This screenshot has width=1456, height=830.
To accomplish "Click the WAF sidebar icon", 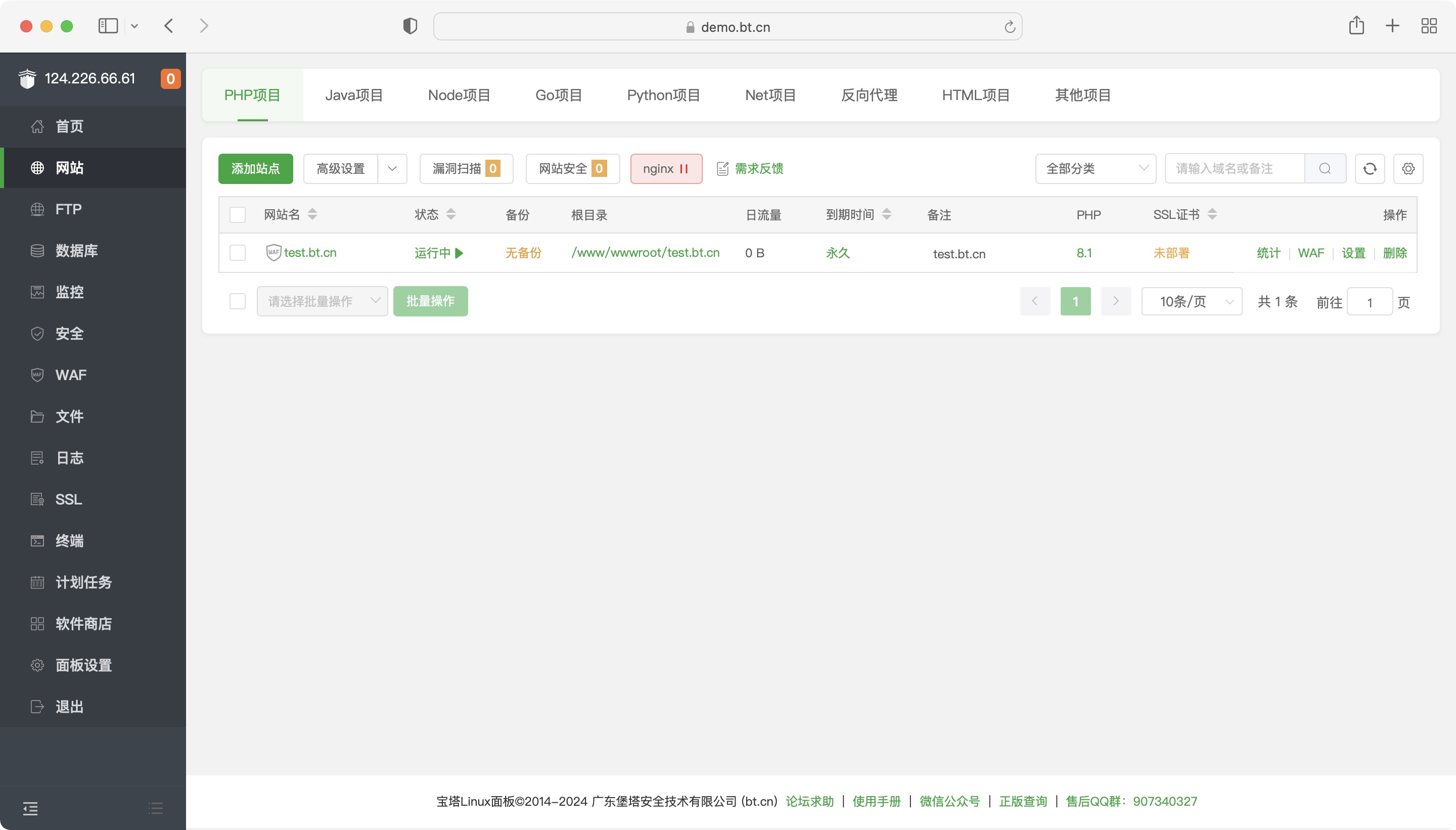I will tap(37, 375).
